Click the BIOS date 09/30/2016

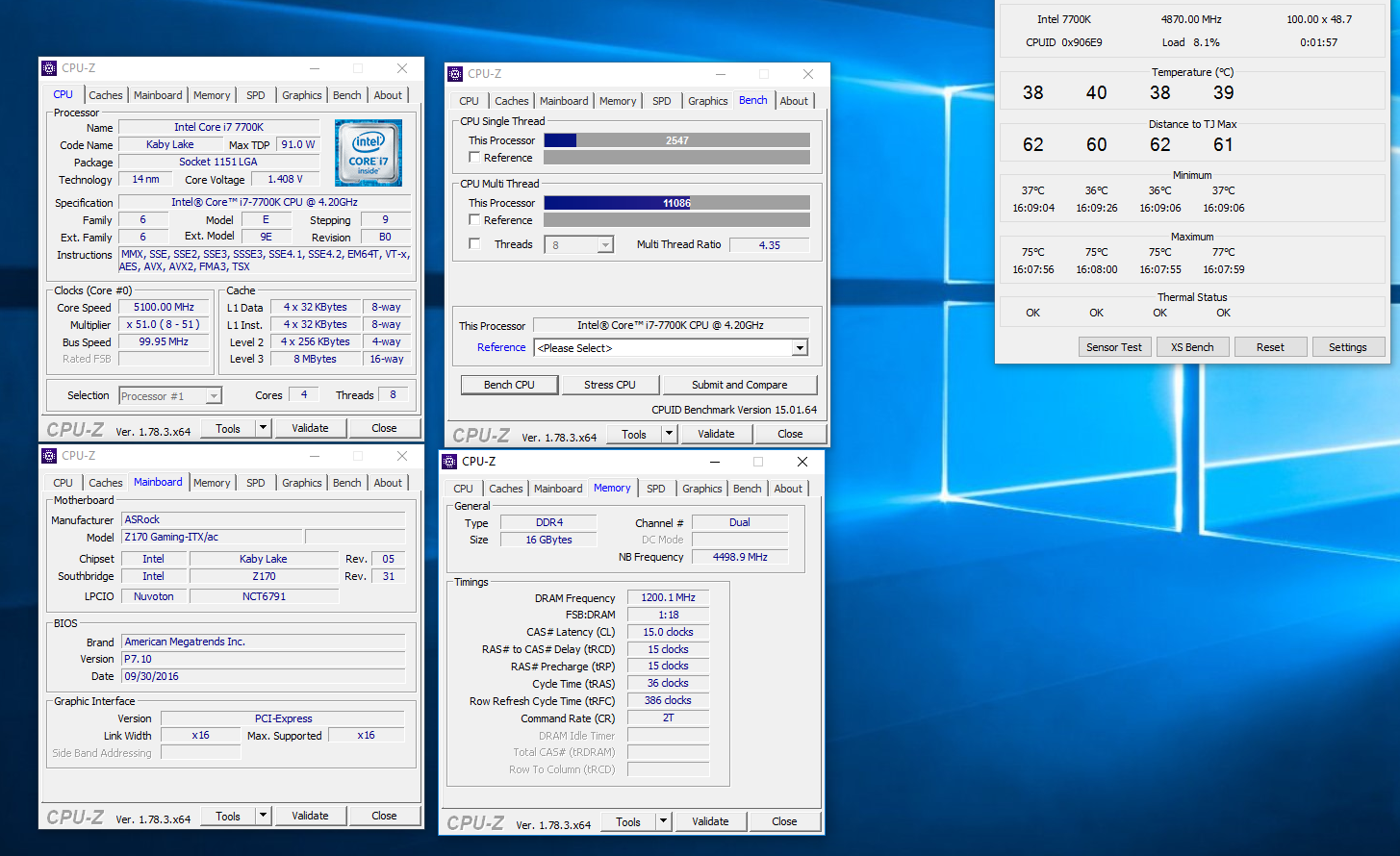point(264,676)
